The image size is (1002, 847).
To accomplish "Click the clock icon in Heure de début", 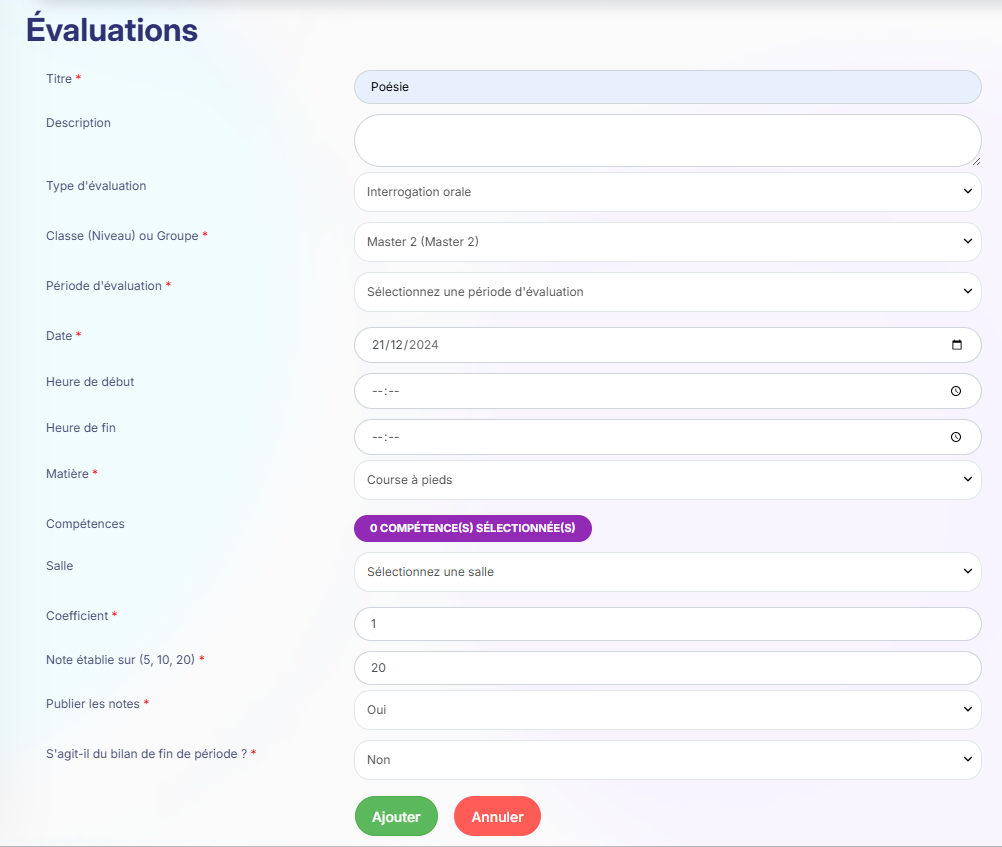I will click(x=956, y=391).
